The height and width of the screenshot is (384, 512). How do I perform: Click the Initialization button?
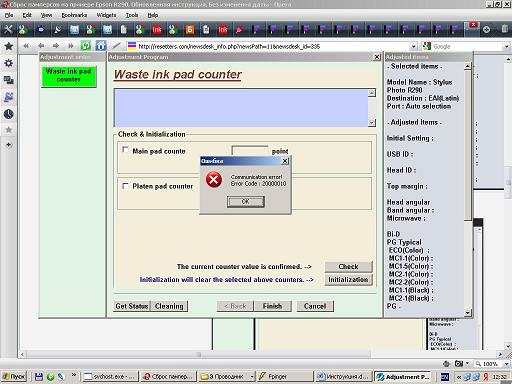[348, 280]
